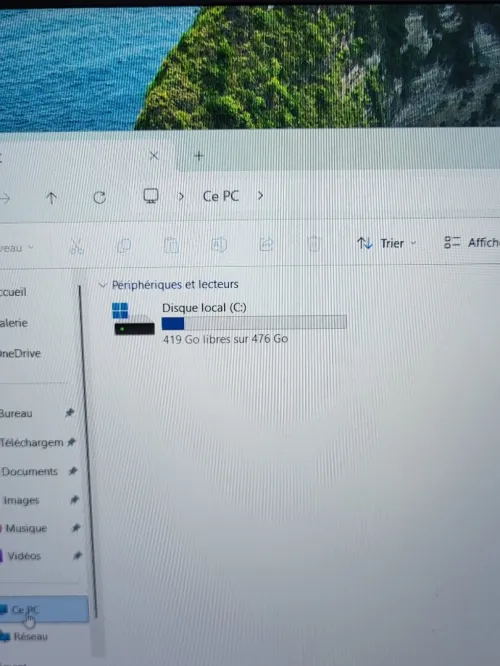The image size is (500, 666).
Task: Click the Paste clipboard icon
Action: point(171,245)
